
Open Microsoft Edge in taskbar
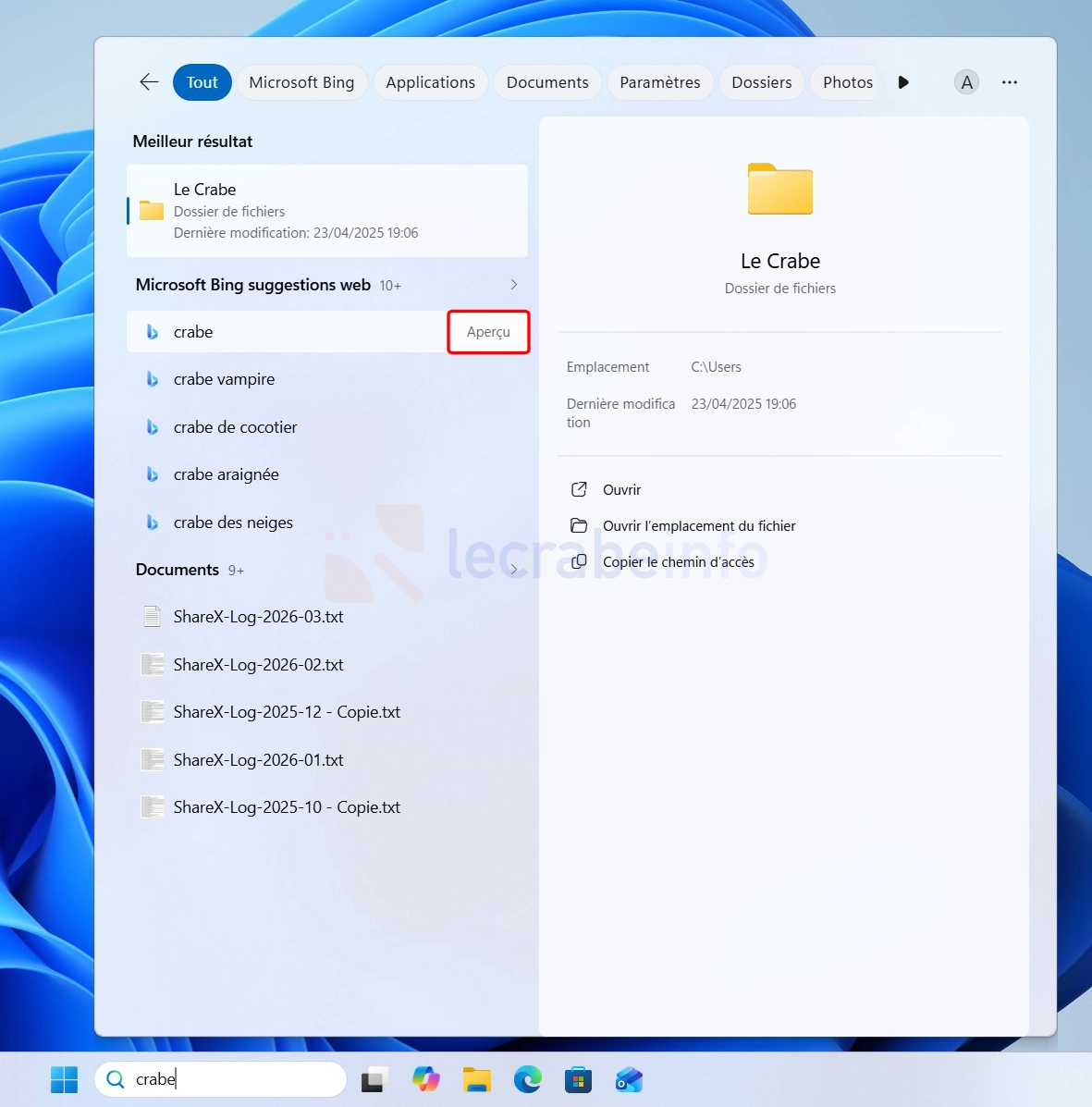527,1079
